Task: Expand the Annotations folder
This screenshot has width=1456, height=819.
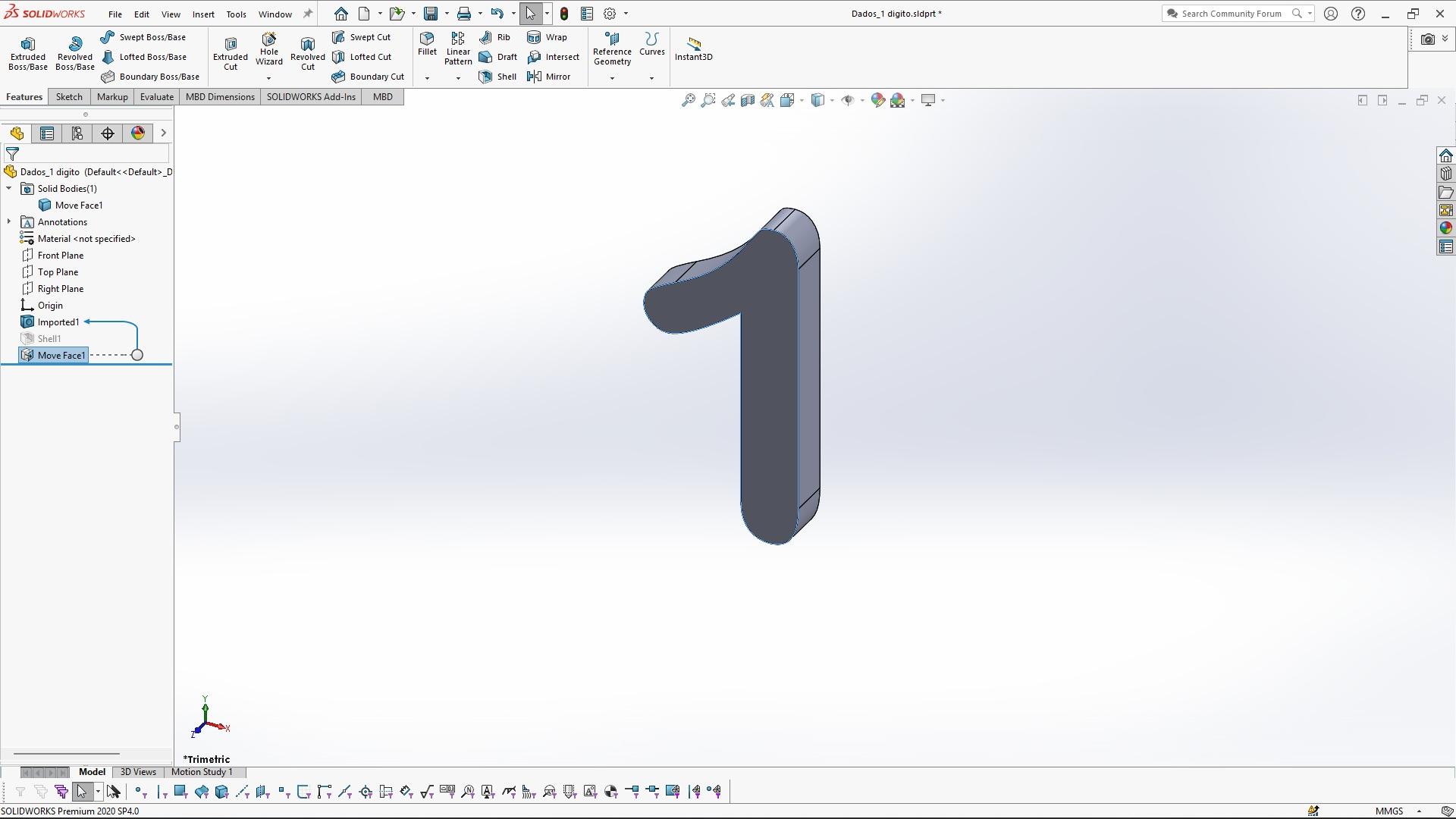Action: click(x=9, y=221)
